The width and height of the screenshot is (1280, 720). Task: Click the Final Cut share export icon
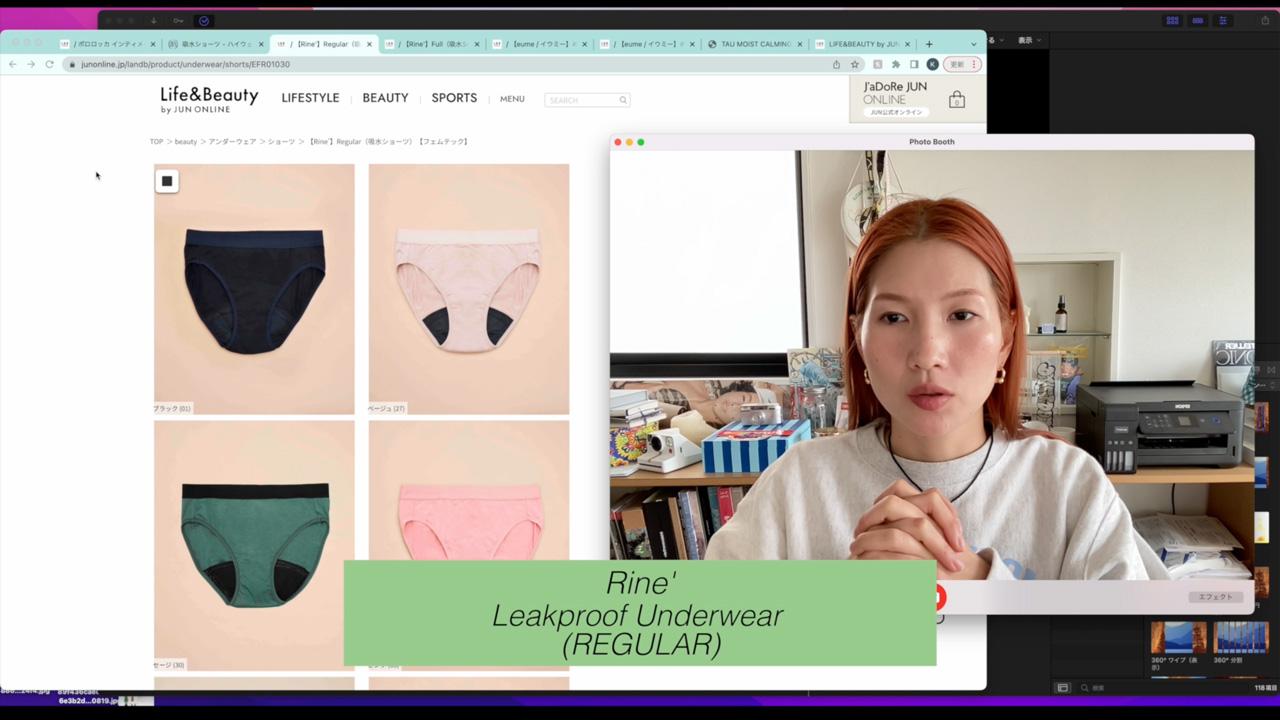click(x=1265, y=20)
